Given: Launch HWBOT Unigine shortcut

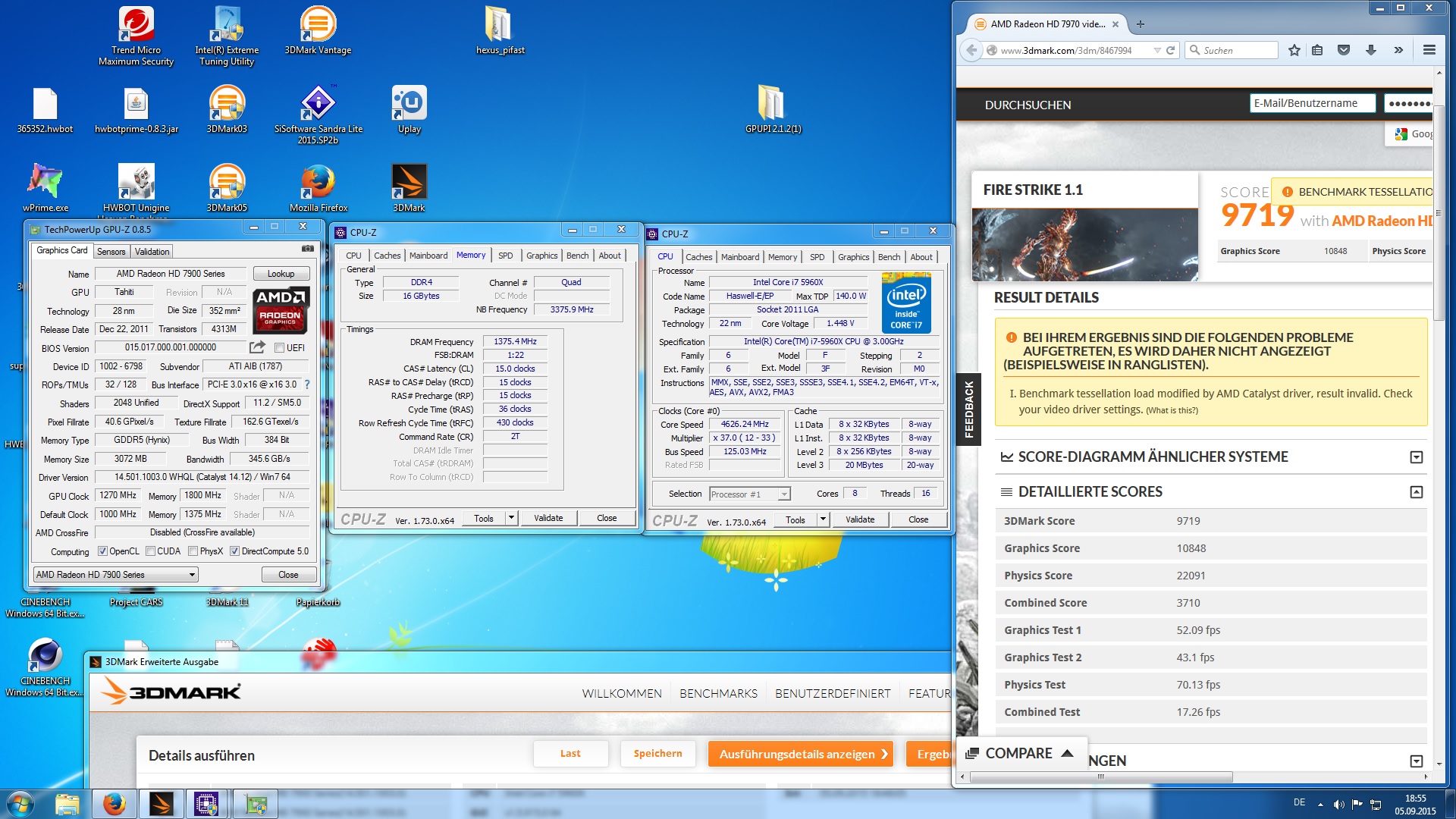Looking at the screenshot, I should click(136, 188).
